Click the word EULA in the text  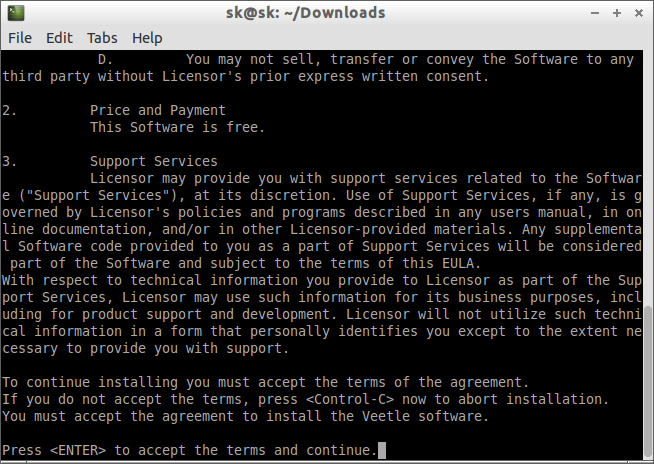click(458, 263)
